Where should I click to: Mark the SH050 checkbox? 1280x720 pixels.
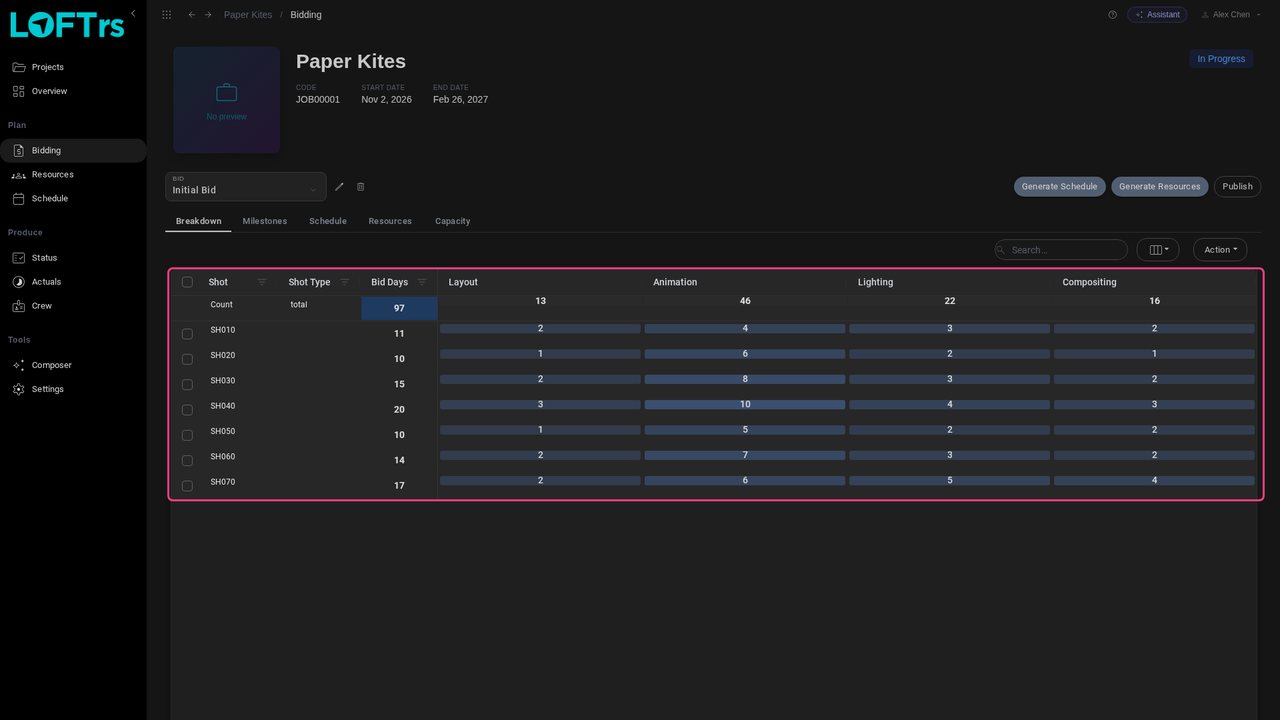tap(187, 435)
